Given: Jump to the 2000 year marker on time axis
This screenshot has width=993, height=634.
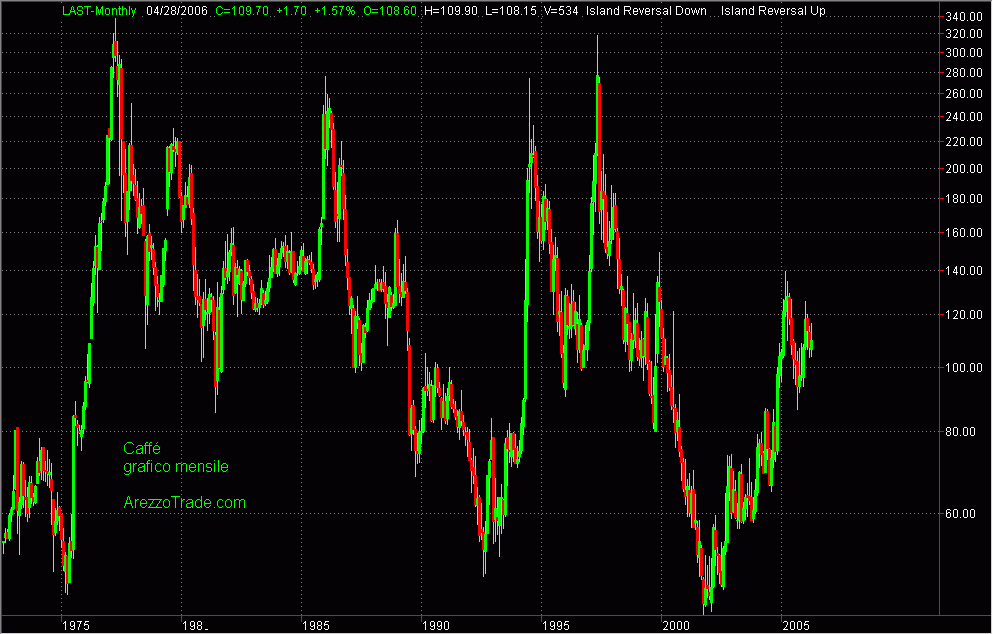Looking at the screenshot, I should (676, 625).
